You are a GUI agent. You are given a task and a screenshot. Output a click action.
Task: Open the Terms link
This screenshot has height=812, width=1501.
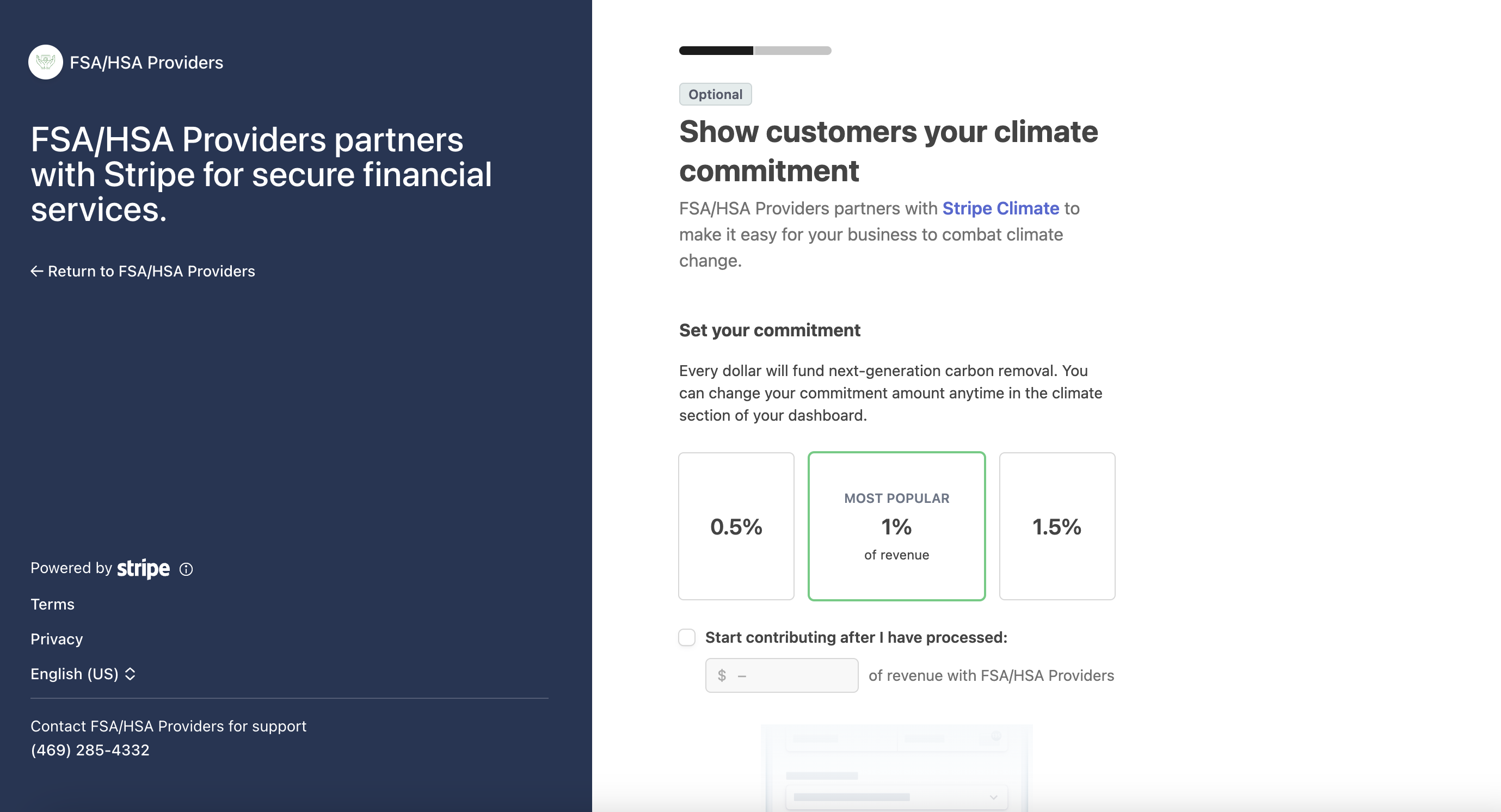pyautogui.click(x=52, y=604)
